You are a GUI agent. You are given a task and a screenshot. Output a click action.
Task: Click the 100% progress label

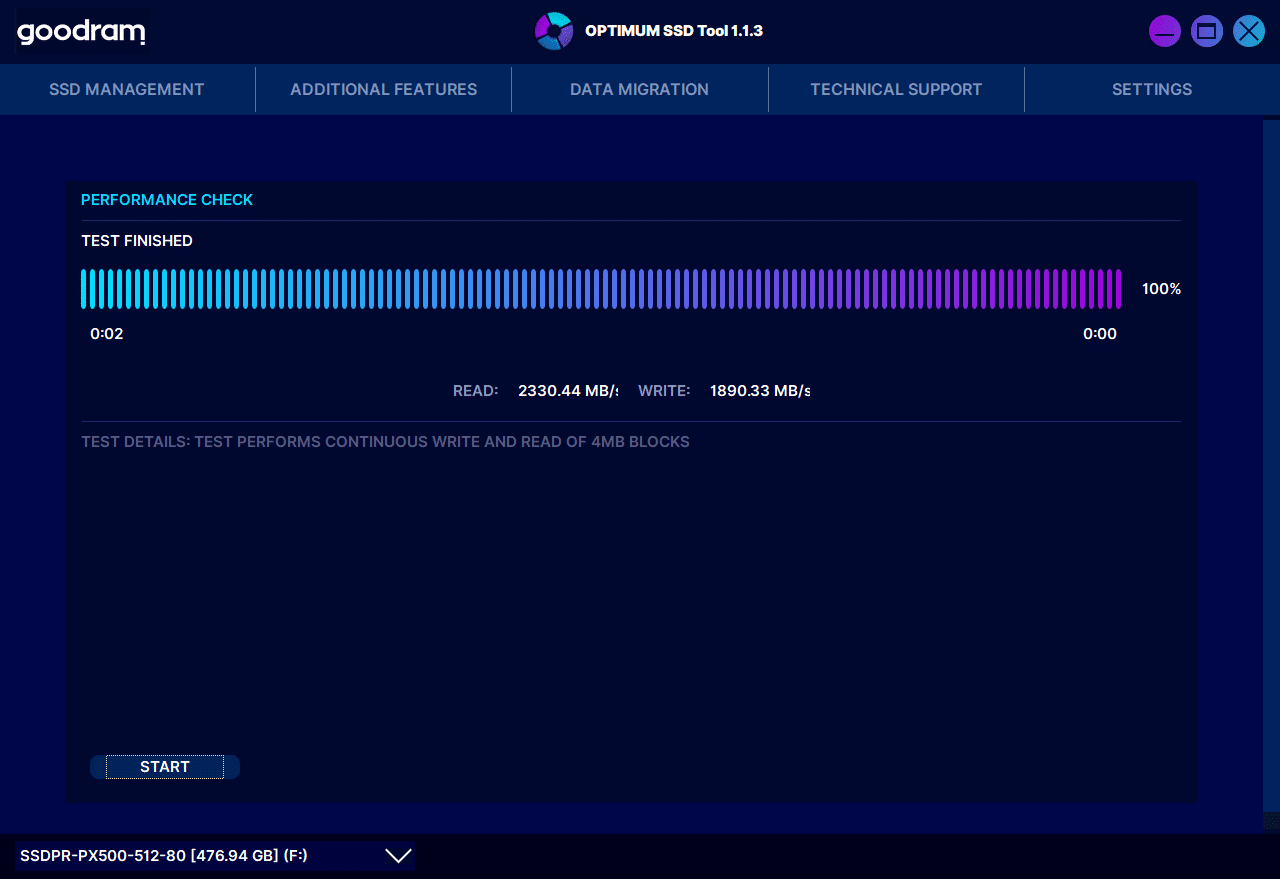point(1161,289)
